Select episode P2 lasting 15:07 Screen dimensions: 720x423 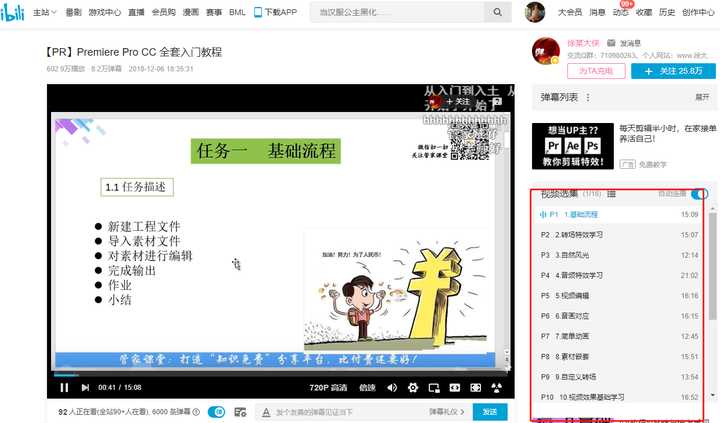point(620,235)
